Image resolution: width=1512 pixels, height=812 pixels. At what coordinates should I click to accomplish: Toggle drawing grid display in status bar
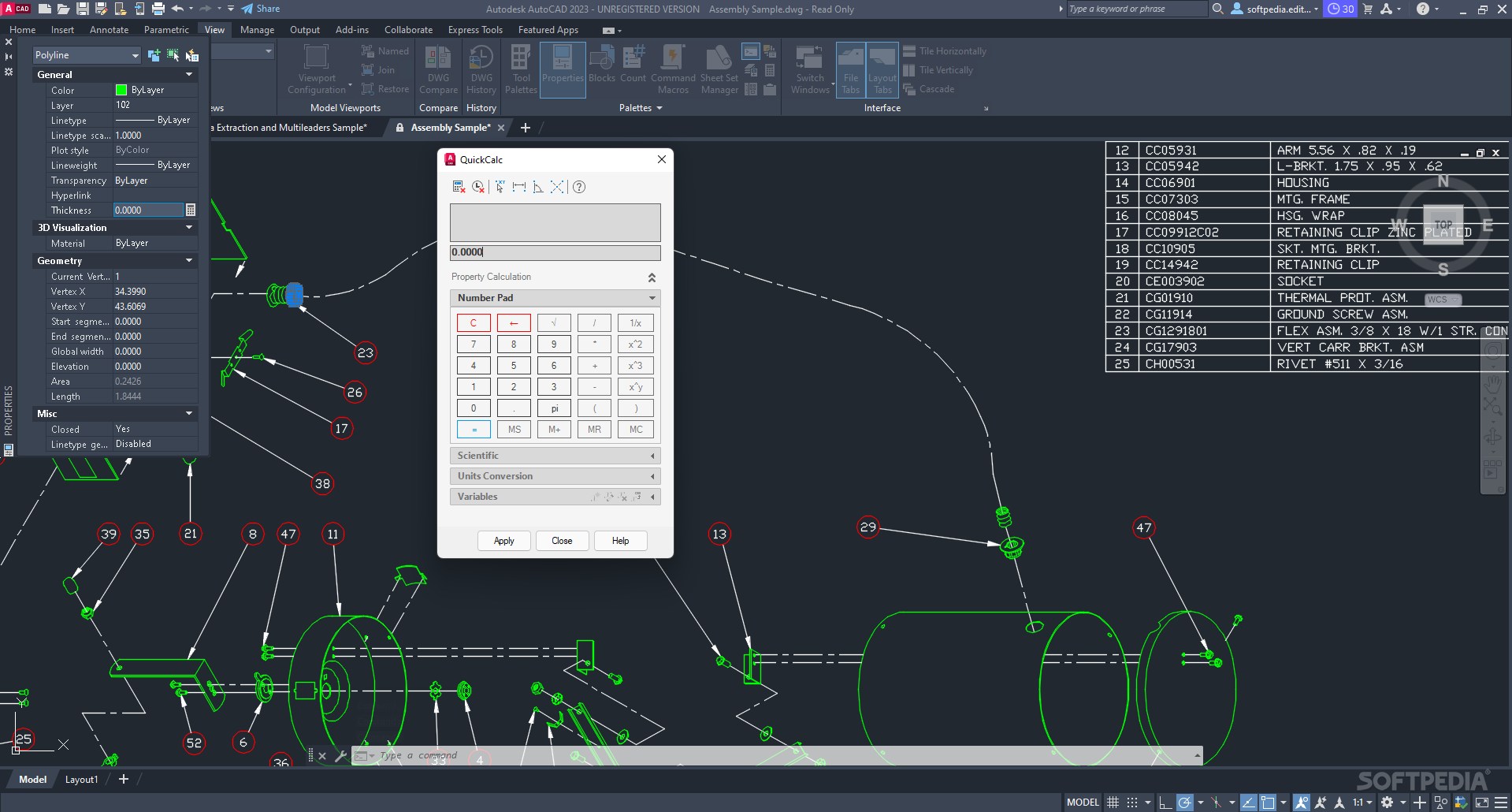(1113, 803)
